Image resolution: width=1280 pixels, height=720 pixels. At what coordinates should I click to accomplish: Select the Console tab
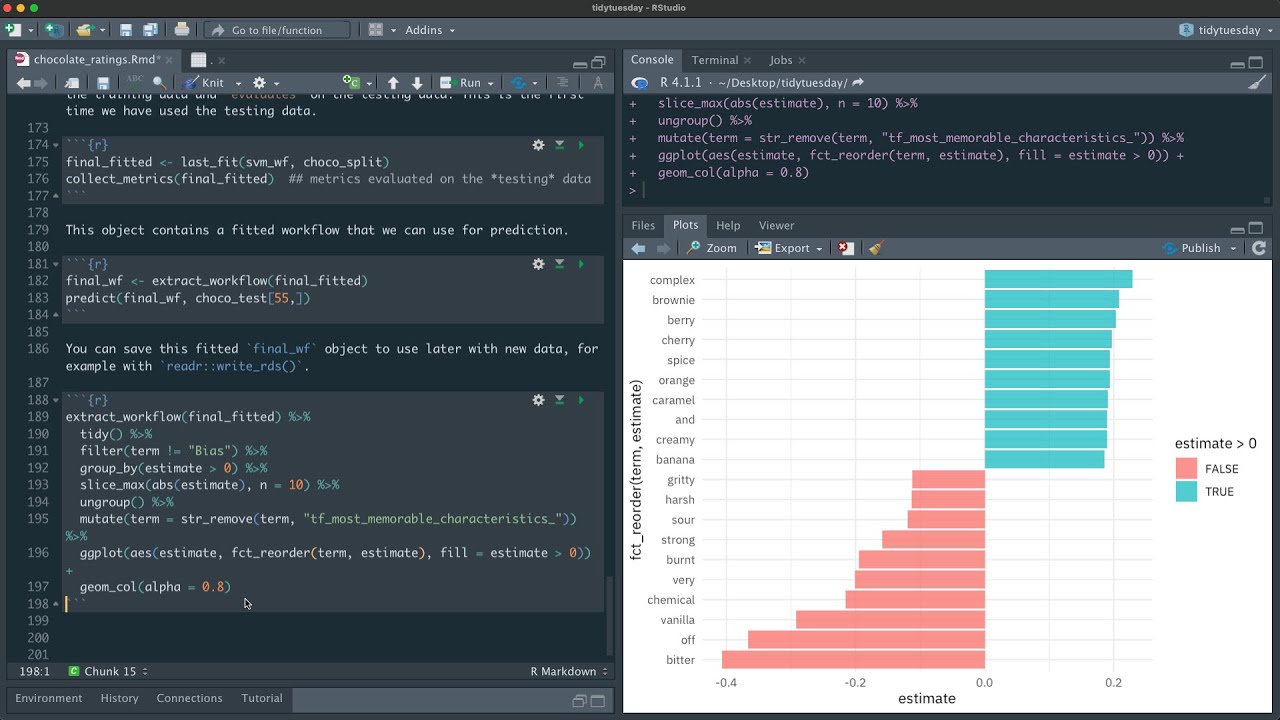(x=652, y=60)
